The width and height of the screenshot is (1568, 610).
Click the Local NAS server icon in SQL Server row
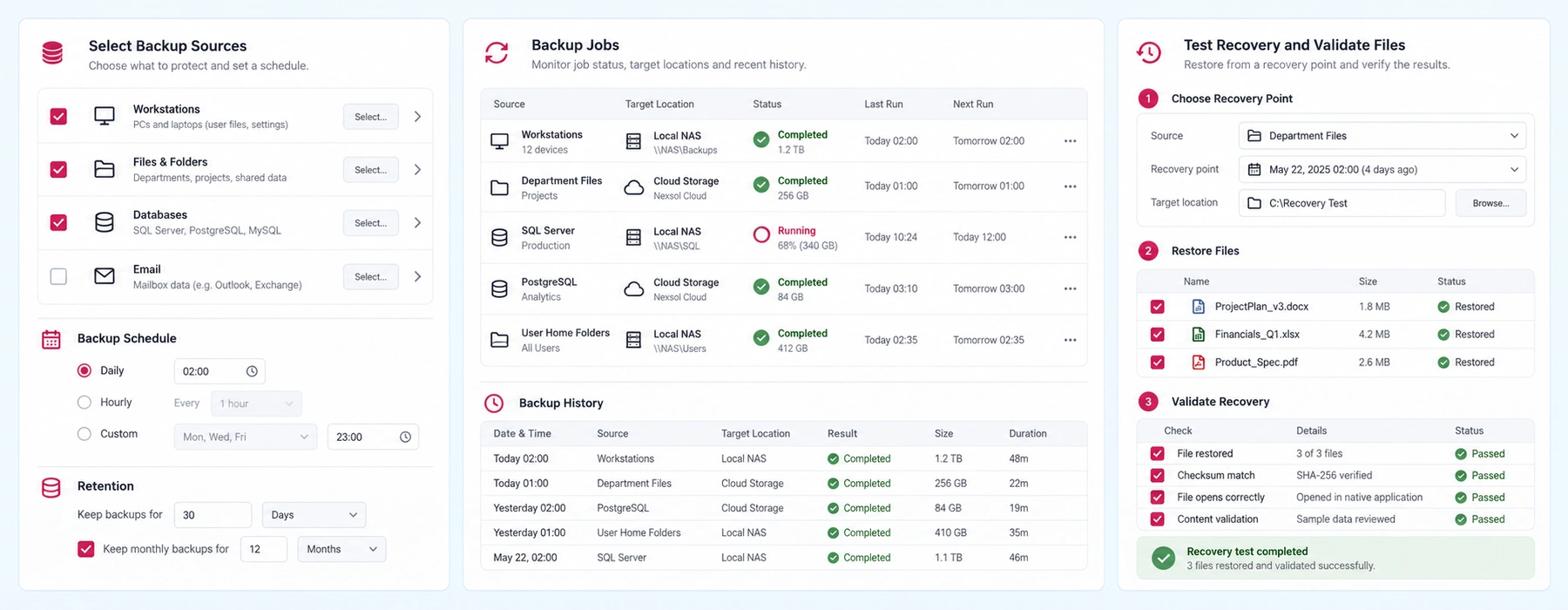point(634,238)
